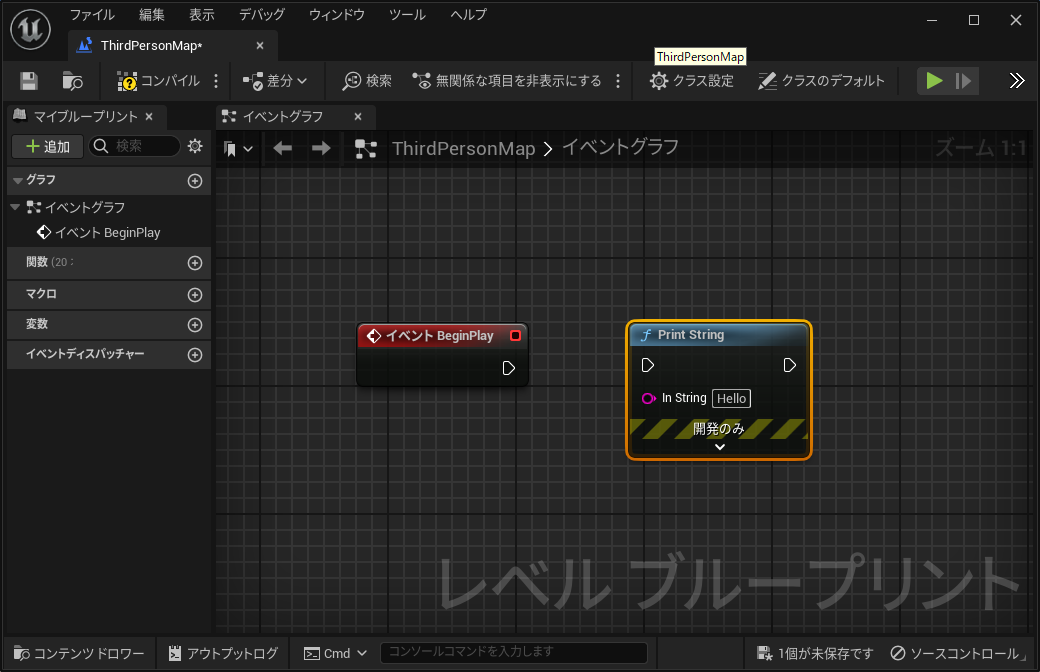Viewport: 1040px width, 672px height.
Task: Expand the toolbar overflow chevrons
Action: 1017,81
